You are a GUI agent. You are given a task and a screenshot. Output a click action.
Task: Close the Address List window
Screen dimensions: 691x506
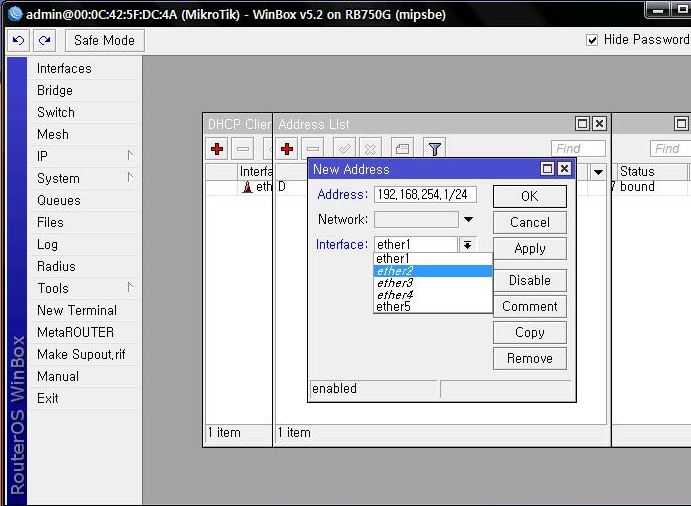point(599,124)
